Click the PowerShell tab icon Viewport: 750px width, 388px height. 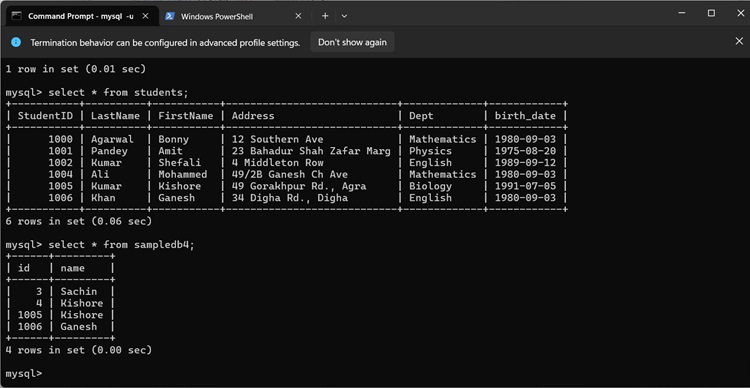pos(169,16)
